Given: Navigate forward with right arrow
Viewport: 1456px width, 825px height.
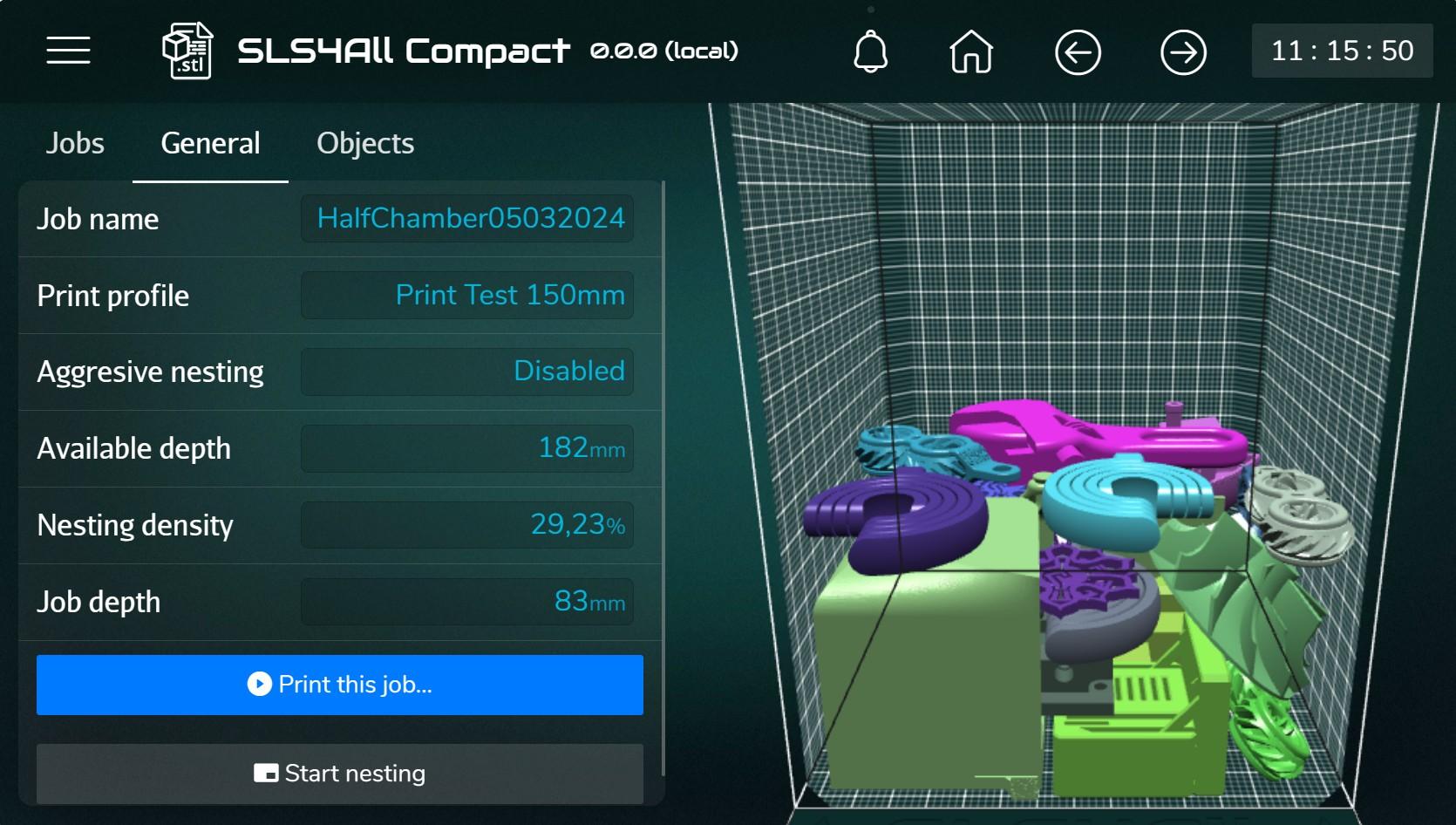Looking at the screenshot, I should tap(1183, 52).
